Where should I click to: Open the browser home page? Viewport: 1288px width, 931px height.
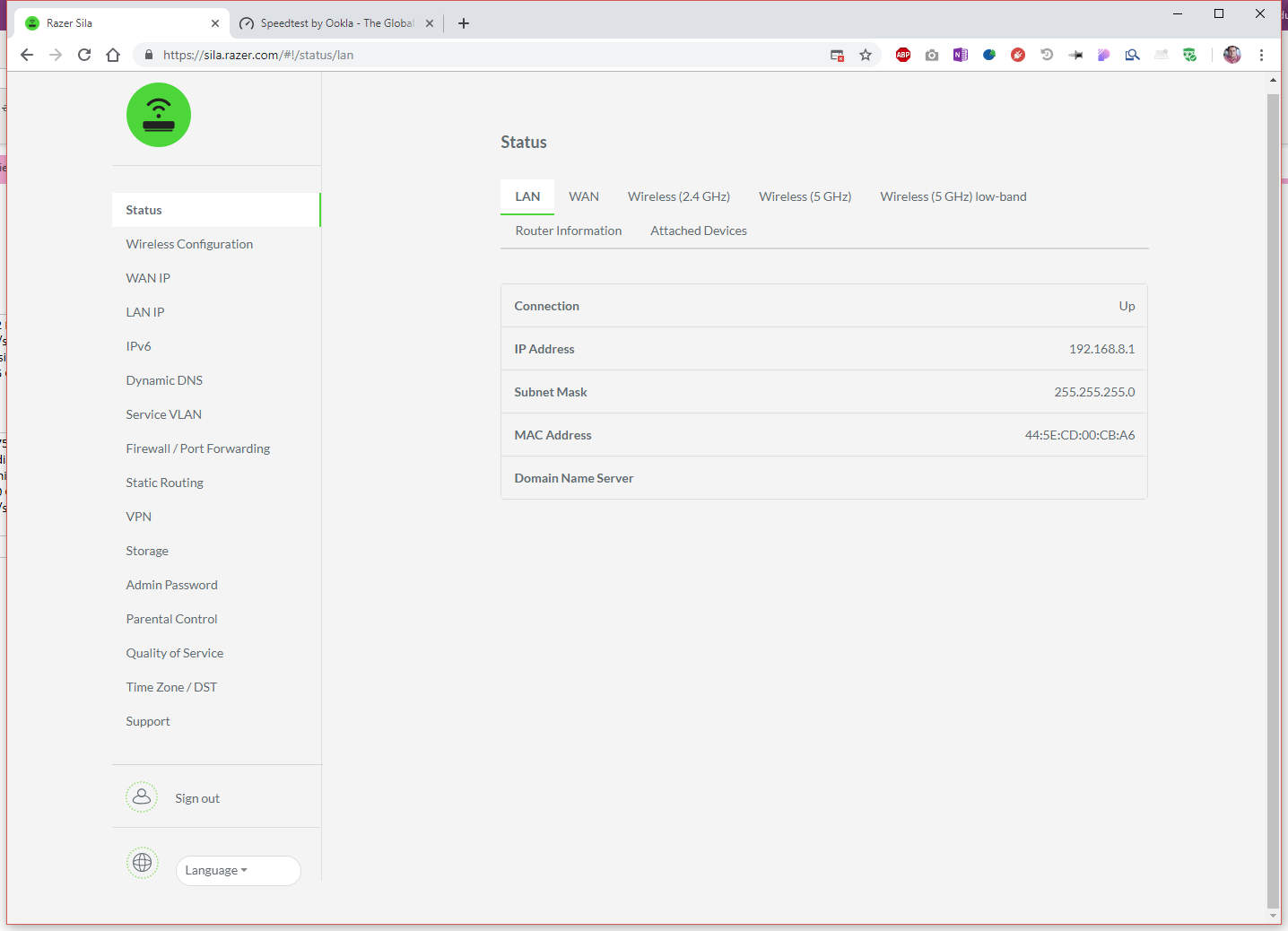(x=113, y=55)
